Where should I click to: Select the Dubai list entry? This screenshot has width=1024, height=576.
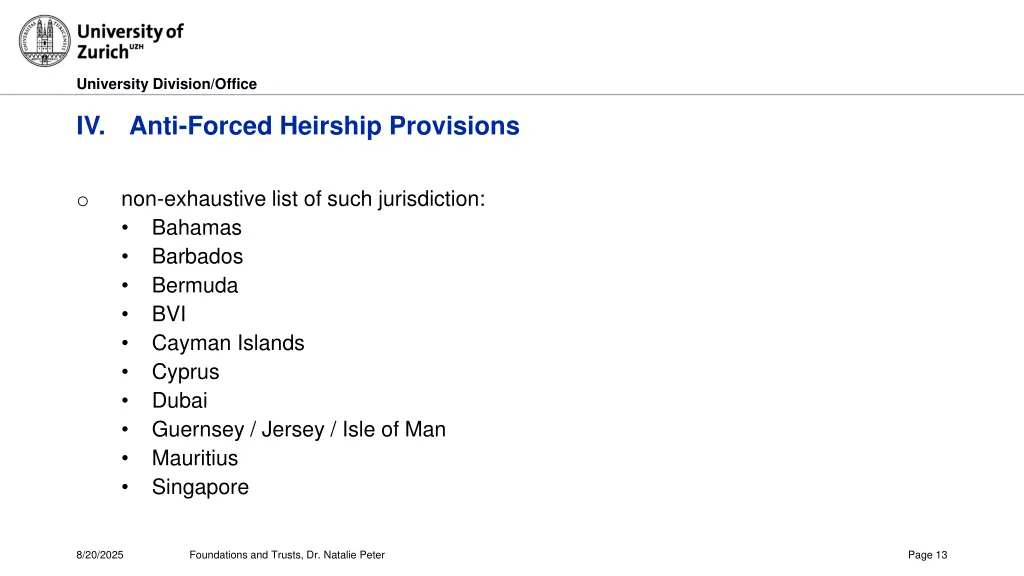tap(180, 400)
